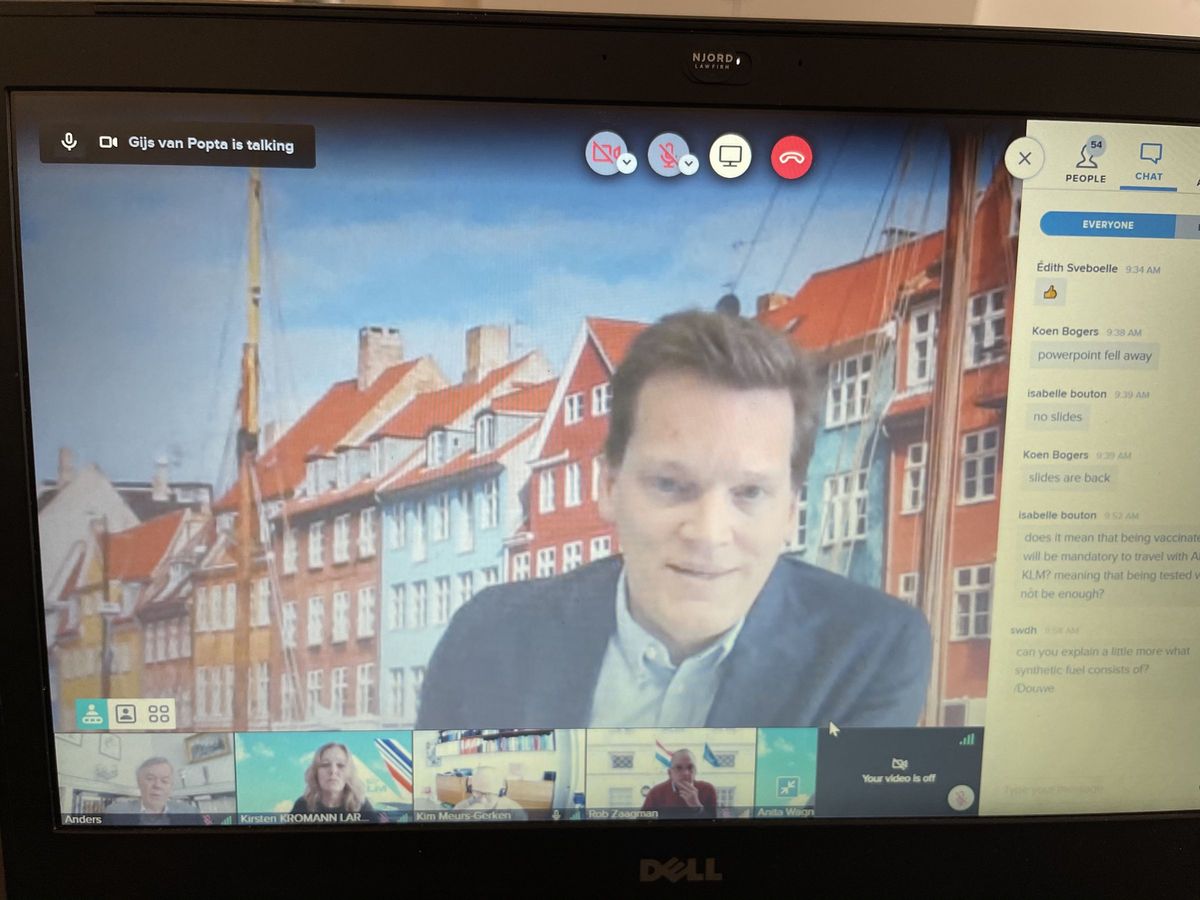Start screen sharing with the monitor icon
The width and height of the screenshot is (1200, 900).
coord(730,156)
